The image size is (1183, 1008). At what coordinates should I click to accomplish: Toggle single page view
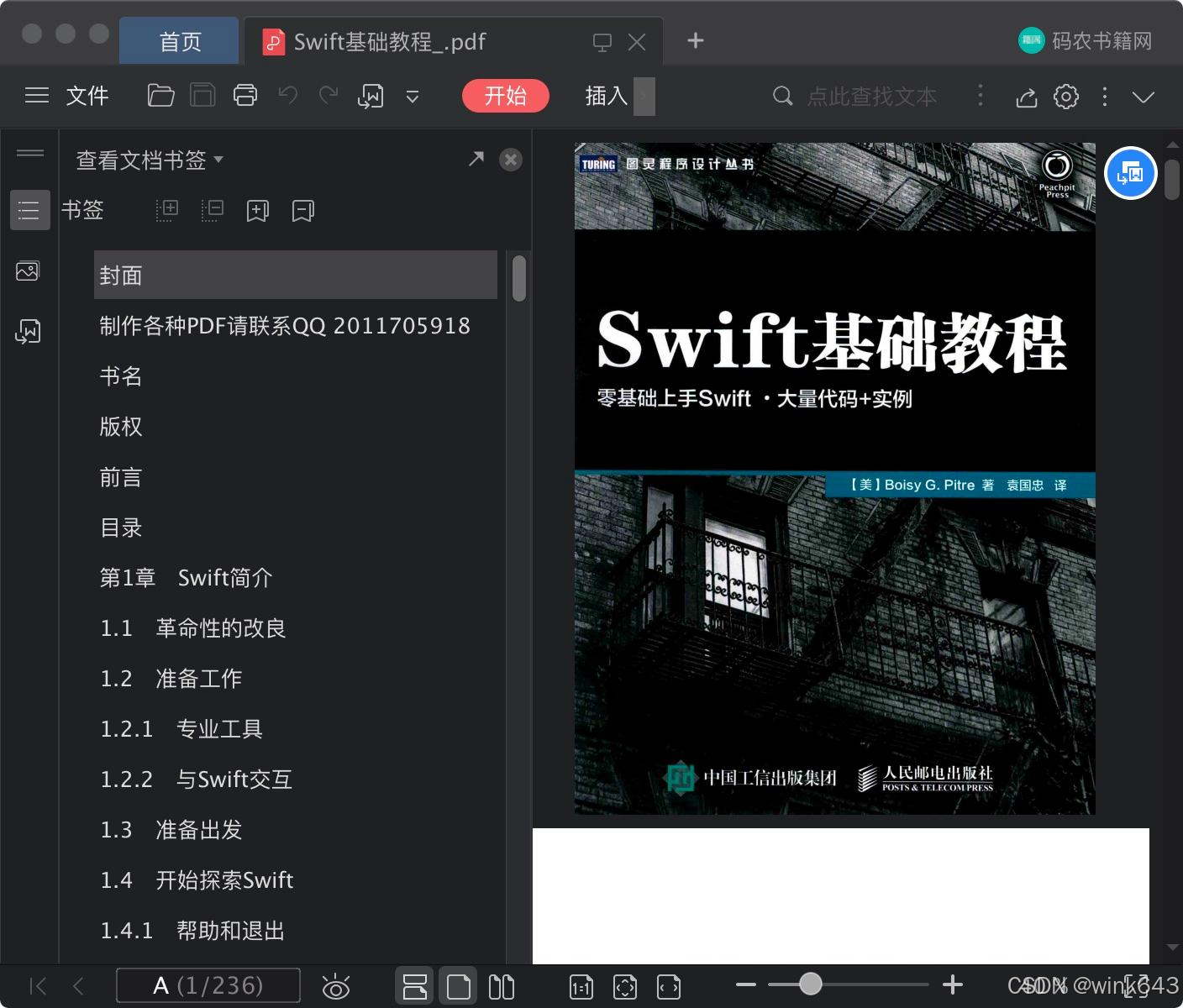tap(459, 986)
